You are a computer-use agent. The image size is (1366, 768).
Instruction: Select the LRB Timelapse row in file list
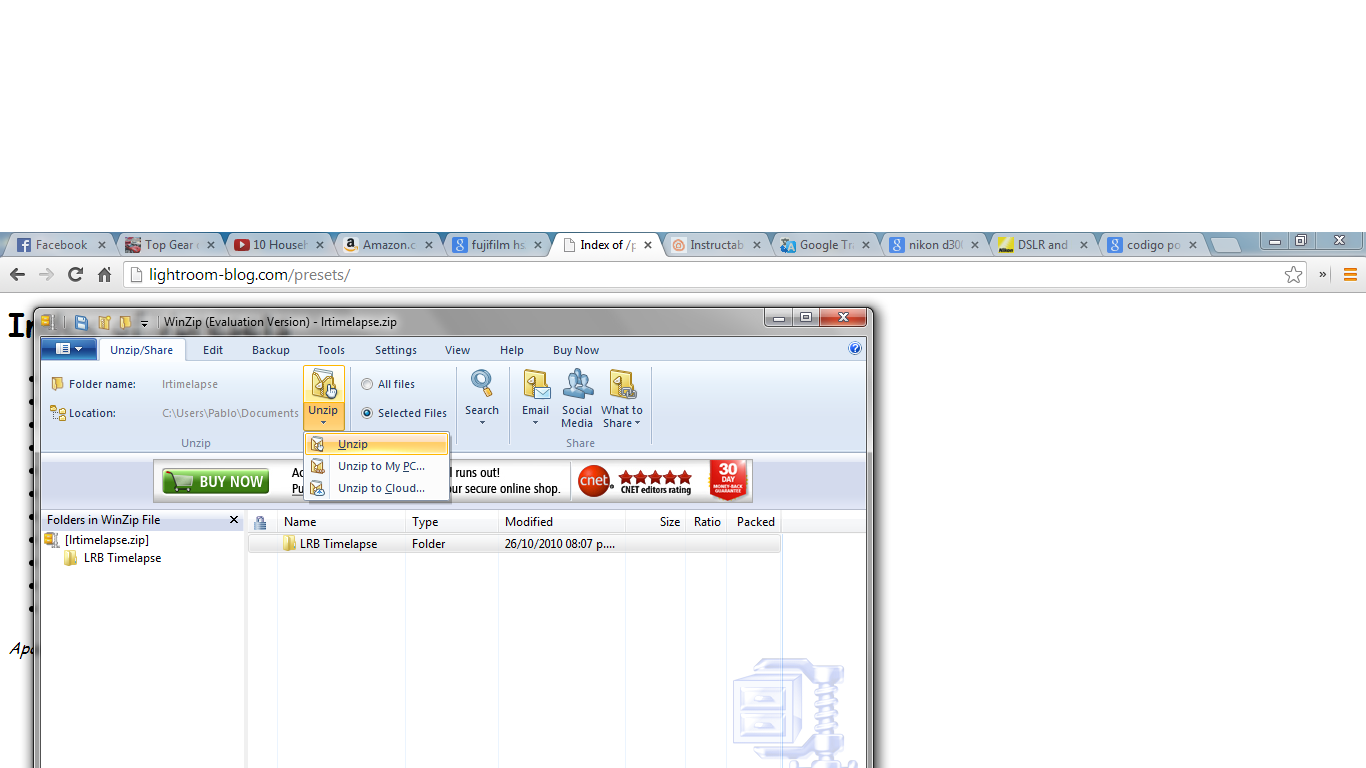click(514, 544)
